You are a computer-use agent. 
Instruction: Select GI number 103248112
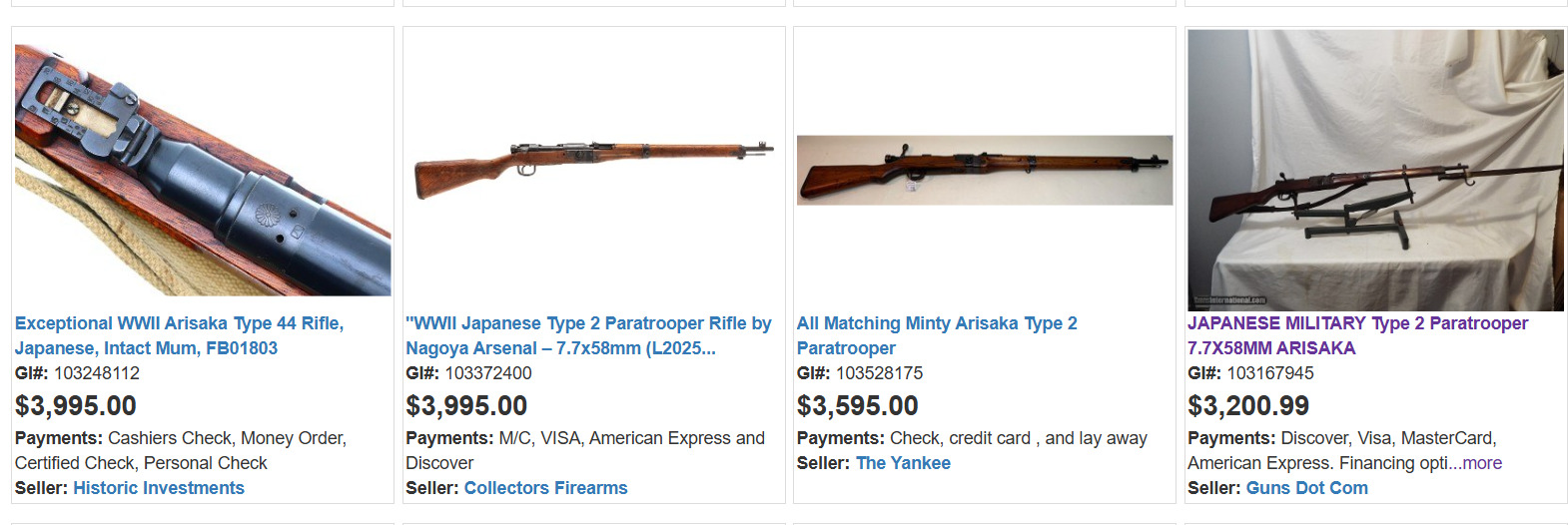pos(97,373)
